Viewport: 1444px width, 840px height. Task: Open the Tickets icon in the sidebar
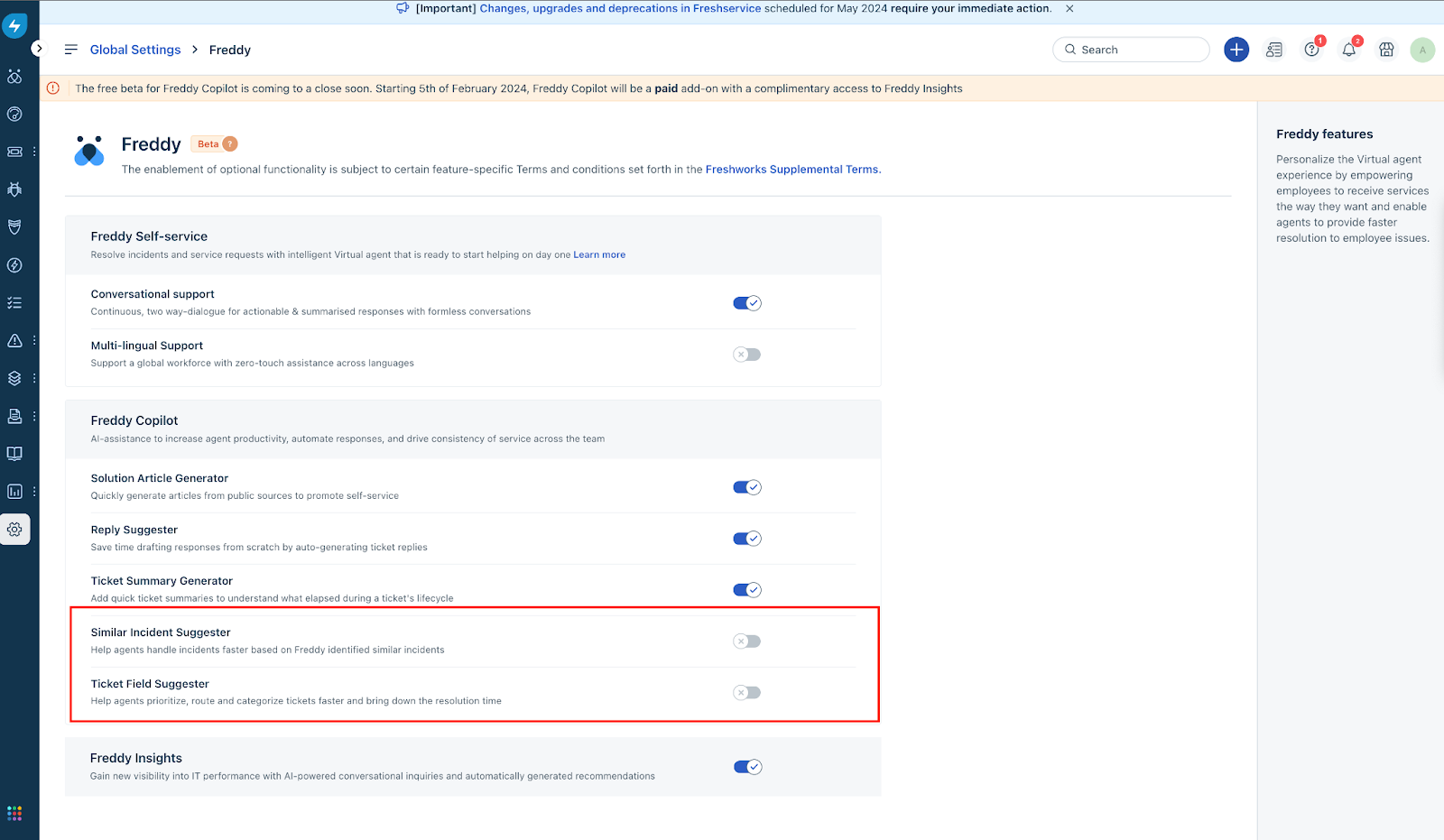tap(14, 152)
